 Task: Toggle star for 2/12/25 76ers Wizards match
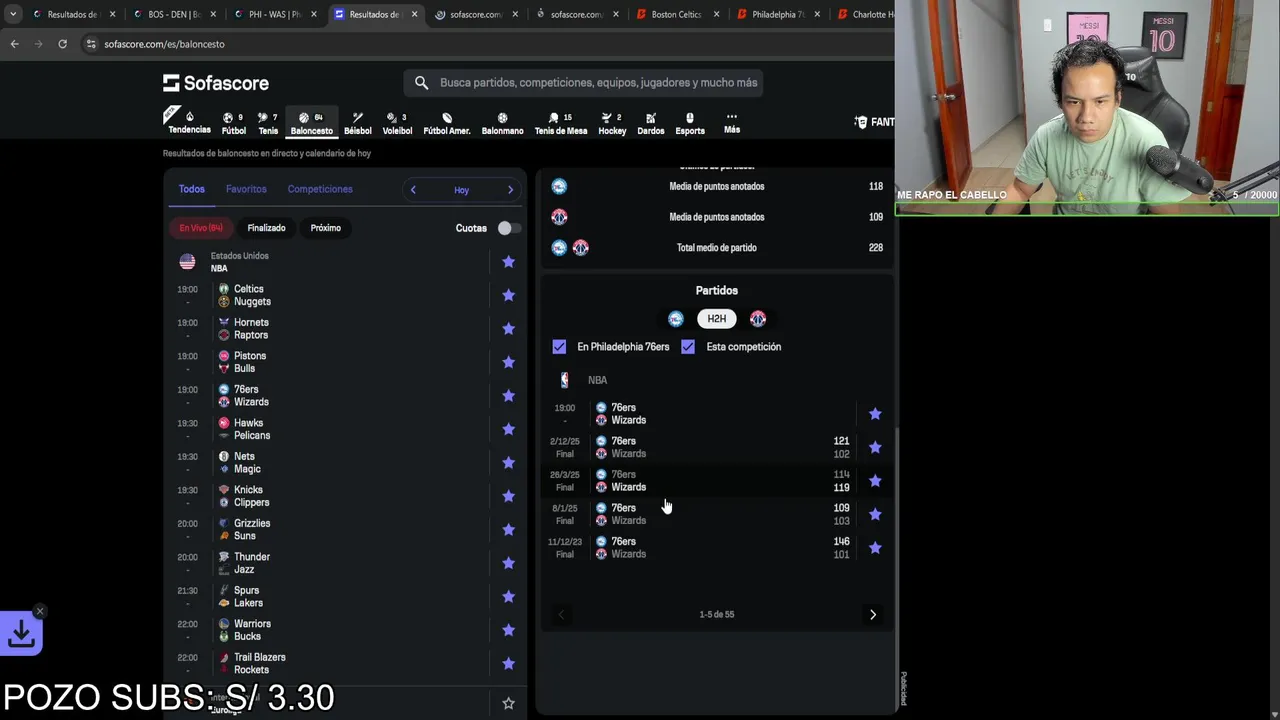tap(875, 447)
